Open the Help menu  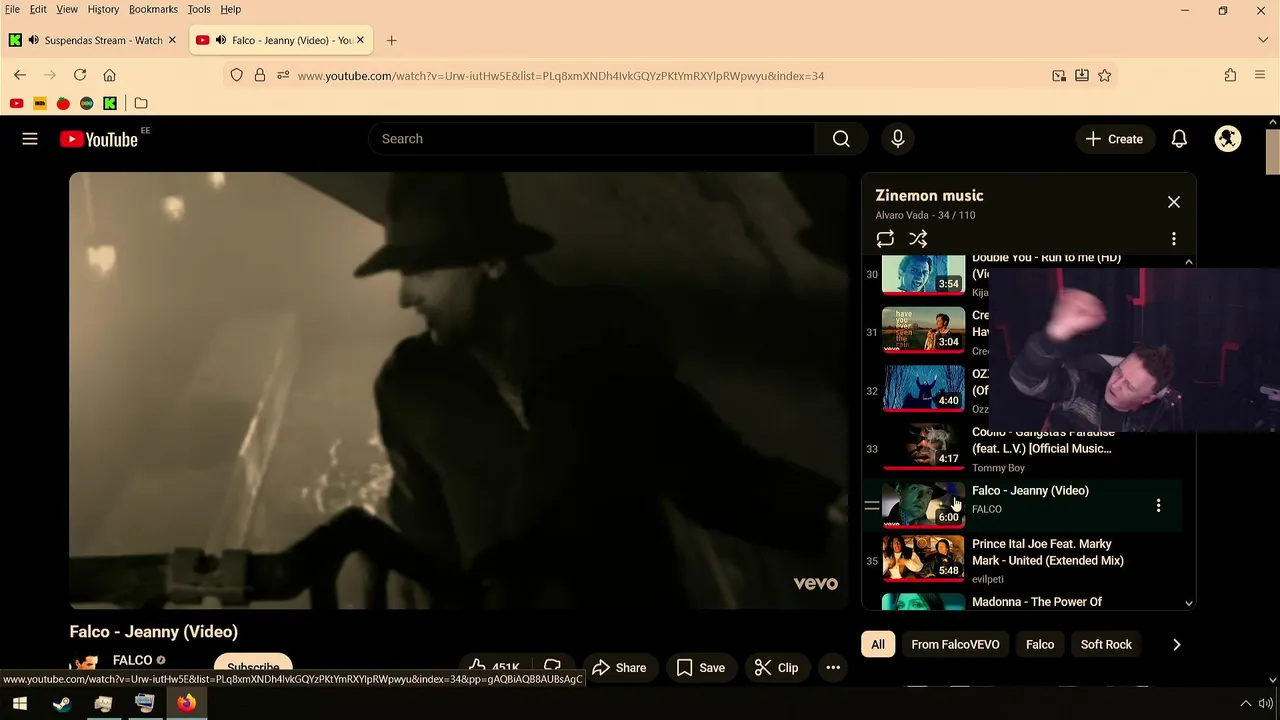coord(231,9)
